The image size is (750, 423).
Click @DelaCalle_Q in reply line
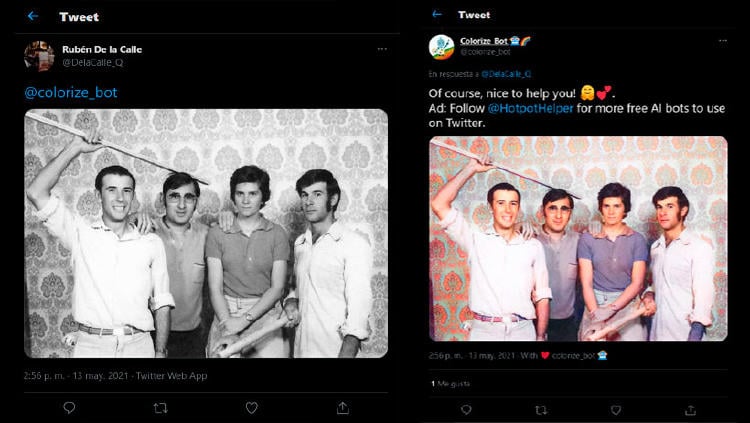[506, 74]
